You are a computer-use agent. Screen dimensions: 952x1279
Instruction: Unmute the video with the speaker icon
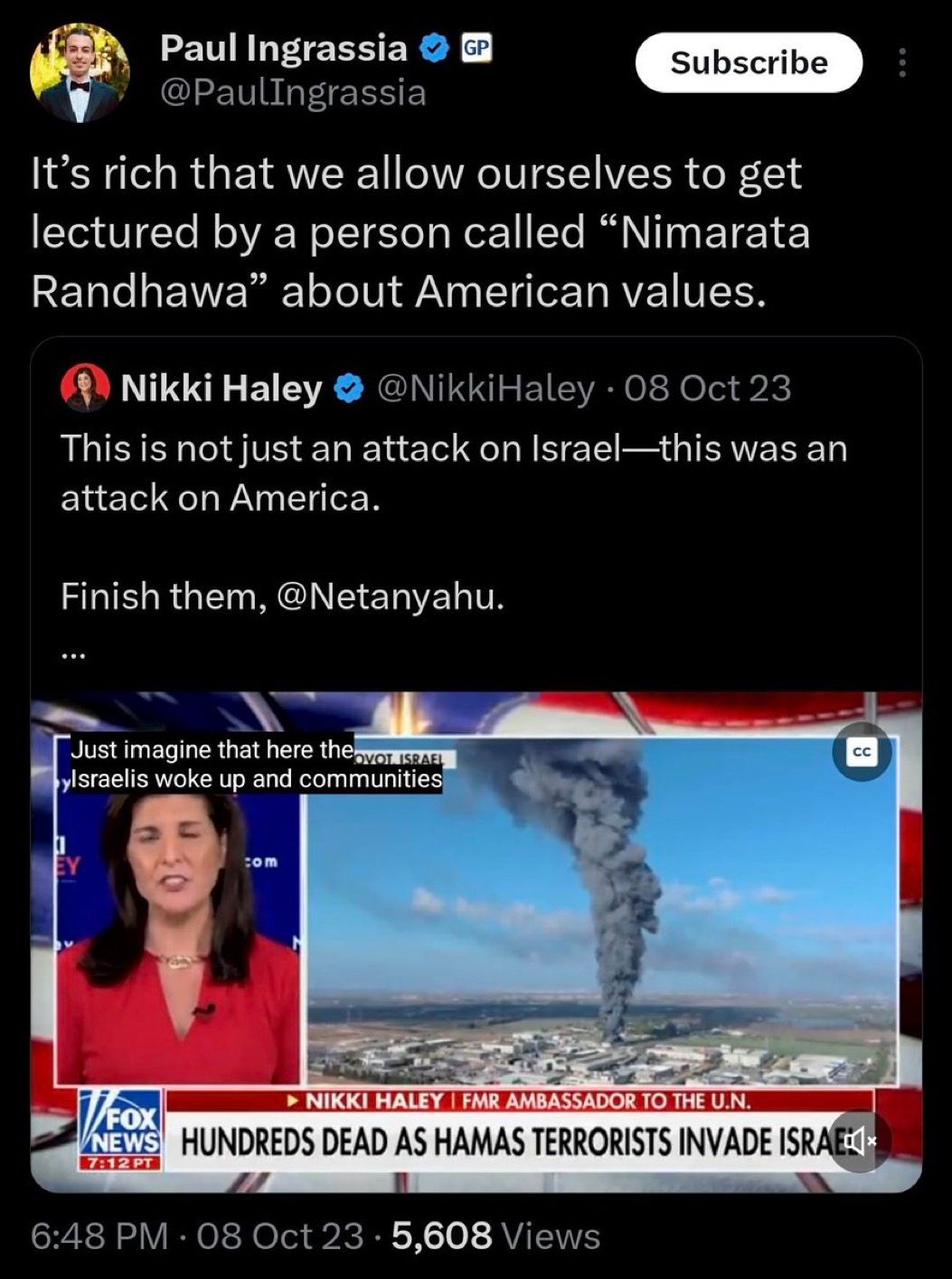coord(860,1142)
